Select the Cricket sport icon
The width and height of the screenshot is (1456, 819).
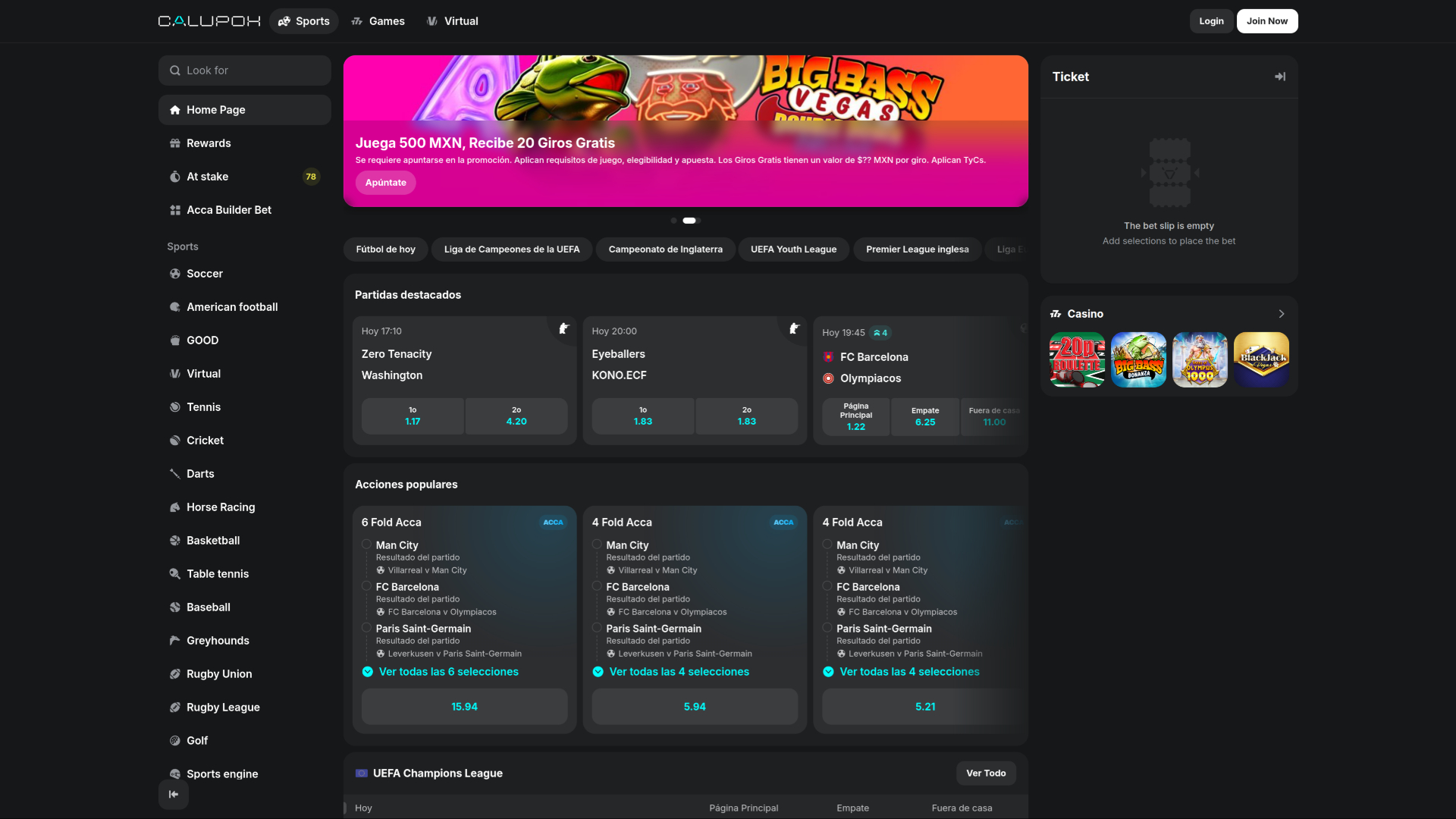[x=175, y=441]
